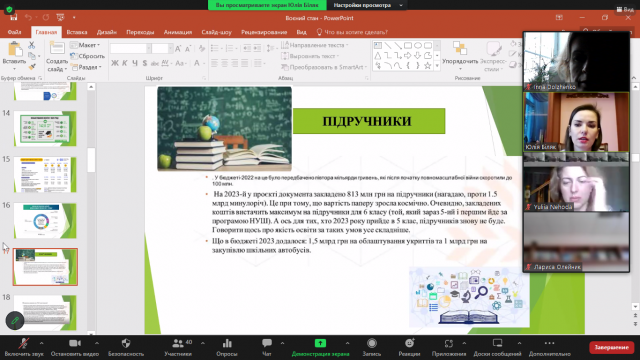Viewport: 640px width, 360px height.
Task: Select slide 18 thumbnail
Action: tap(45, 313)
